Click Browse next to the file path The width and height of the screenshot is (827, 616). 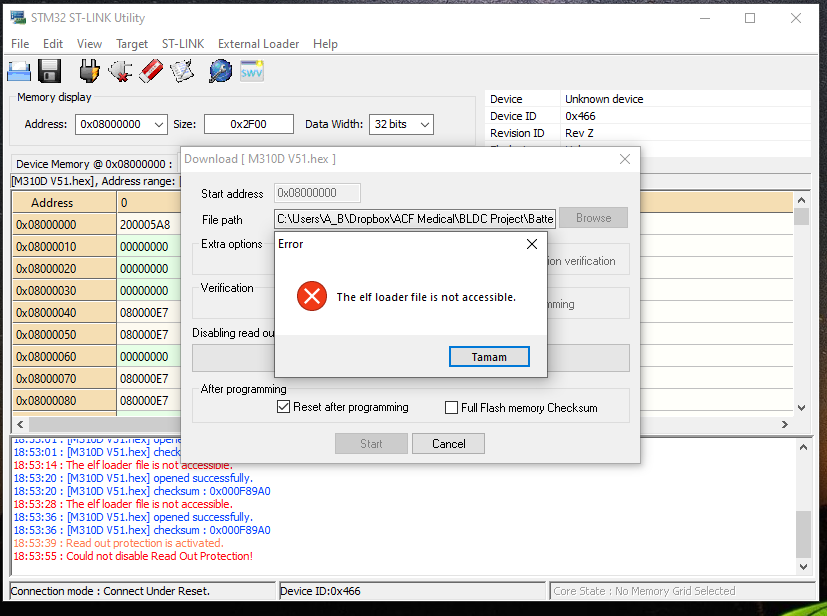tap(593, 218)
